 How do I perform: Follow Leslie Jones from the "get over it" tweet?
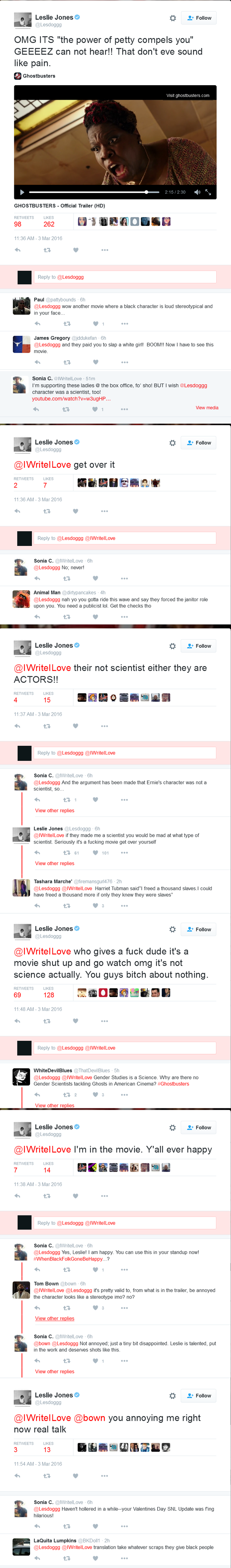click(x=199, y=443)
